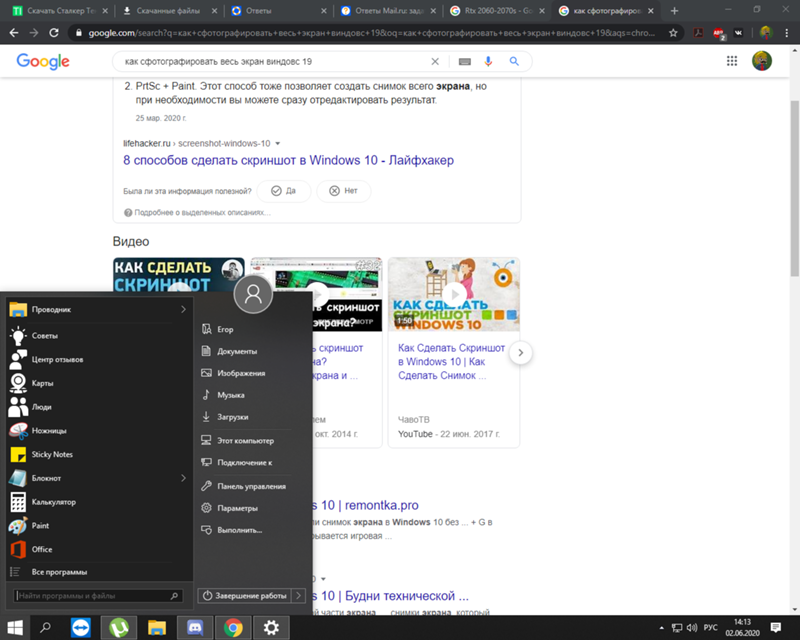Switch to Скачанные файлы tab
Viewport: 800px width, 640px height.
point(168,11)
